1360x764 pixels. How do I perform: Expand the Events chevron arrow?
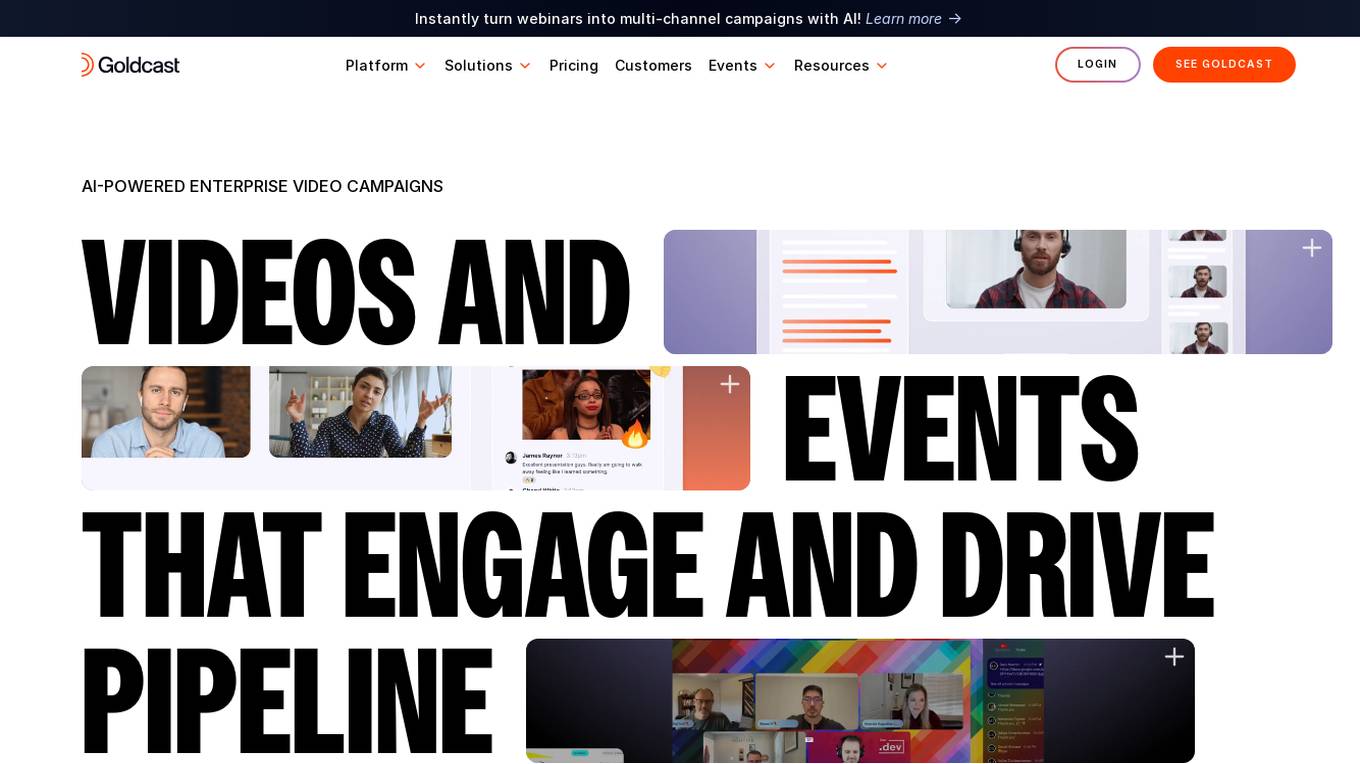(x=770, y=66)
